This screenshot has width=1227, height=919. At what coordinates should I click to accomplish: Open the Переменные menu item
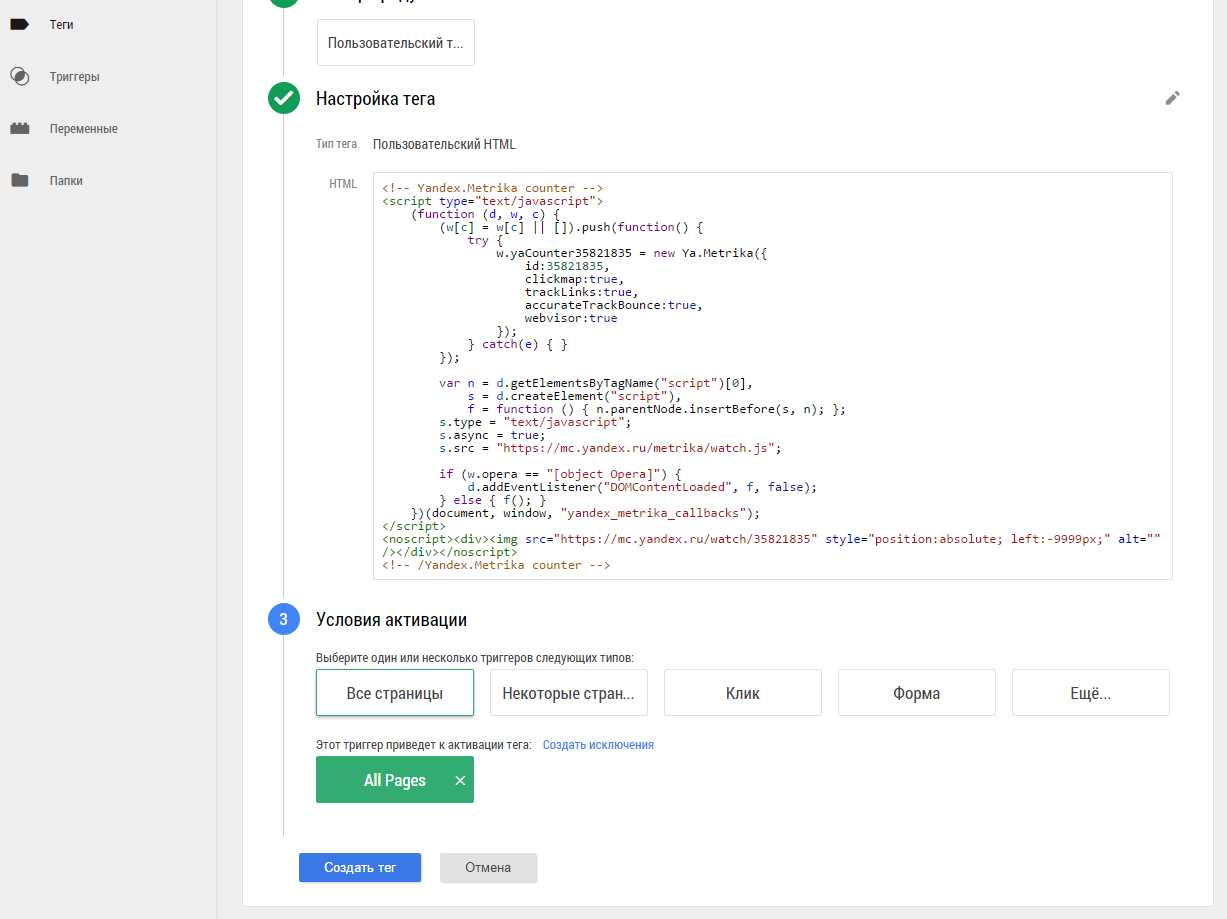point(83,129)
